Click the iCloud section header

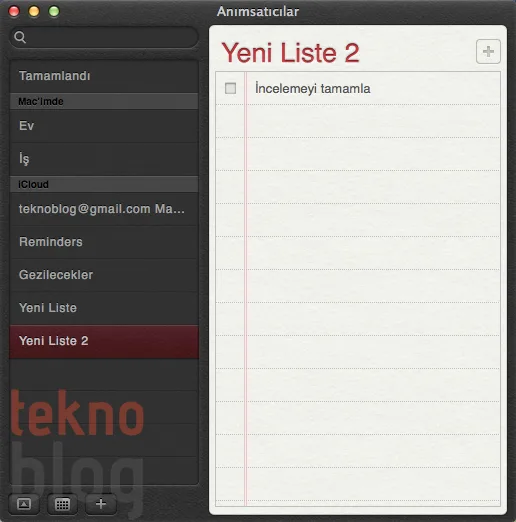104,184
